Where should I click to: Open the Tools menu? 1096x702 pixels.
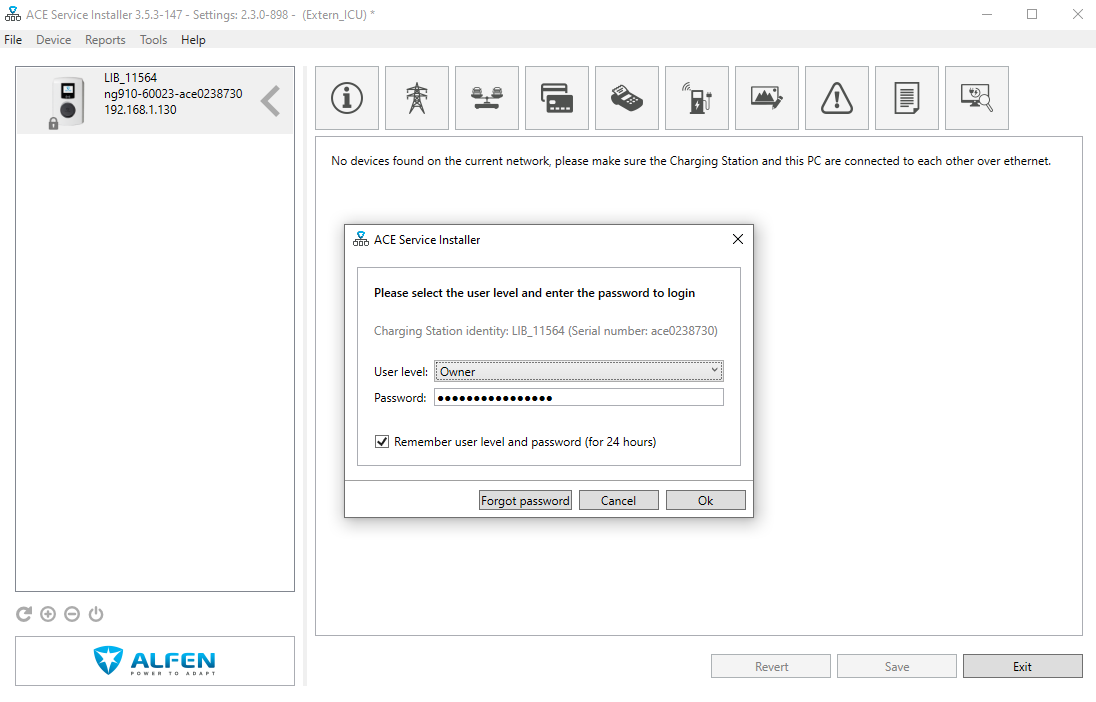(153, 40)
